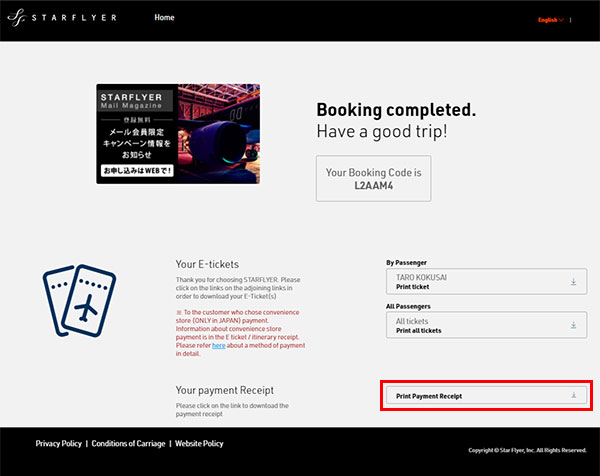Click download icon for payment receipt

tap(573, 396)
